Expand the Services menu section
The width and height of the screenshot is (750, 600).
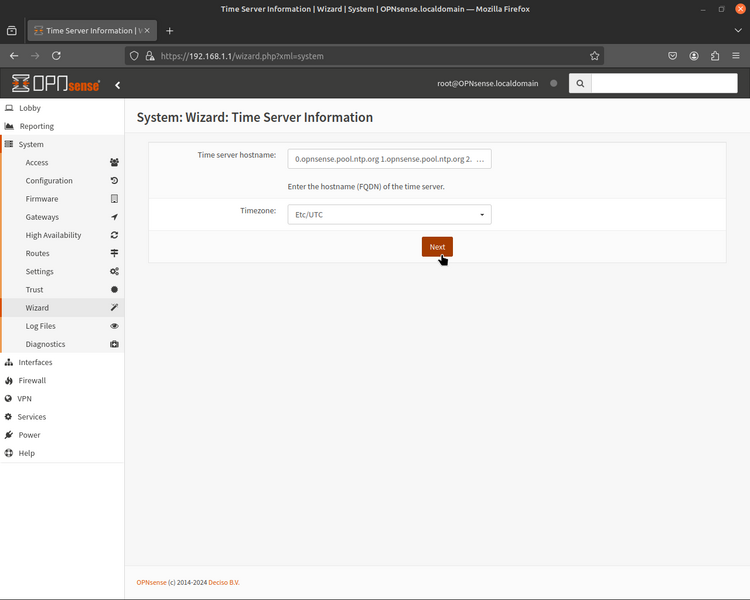coord(62,417)
